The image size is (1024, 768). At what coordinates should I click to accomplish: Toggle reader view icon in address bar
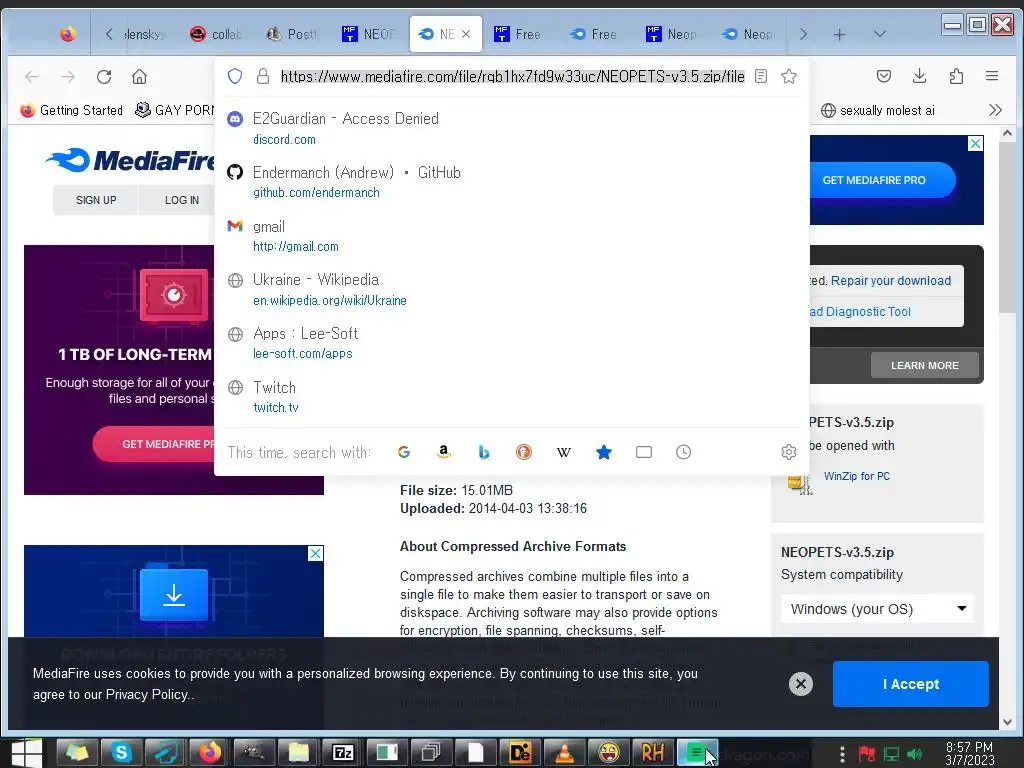761,76
